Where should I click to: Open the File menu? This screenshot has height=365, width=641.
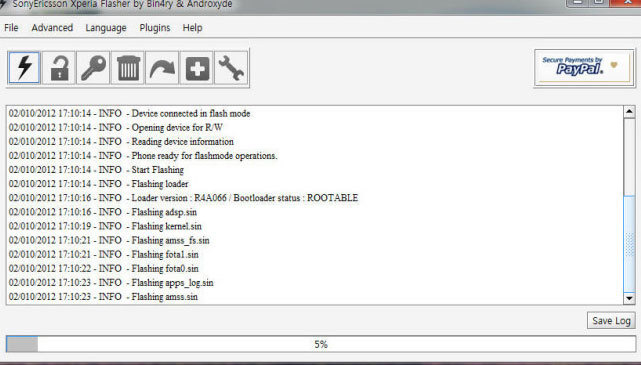pyautogui.click(x=11, y=28)
